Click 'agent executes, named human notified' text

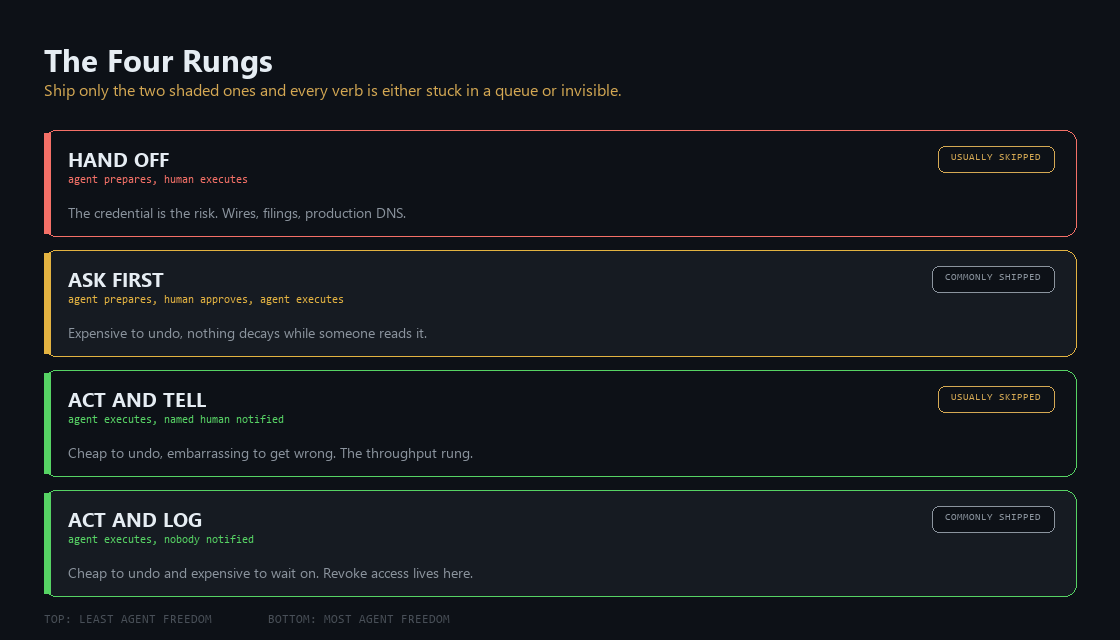(176, 419)
